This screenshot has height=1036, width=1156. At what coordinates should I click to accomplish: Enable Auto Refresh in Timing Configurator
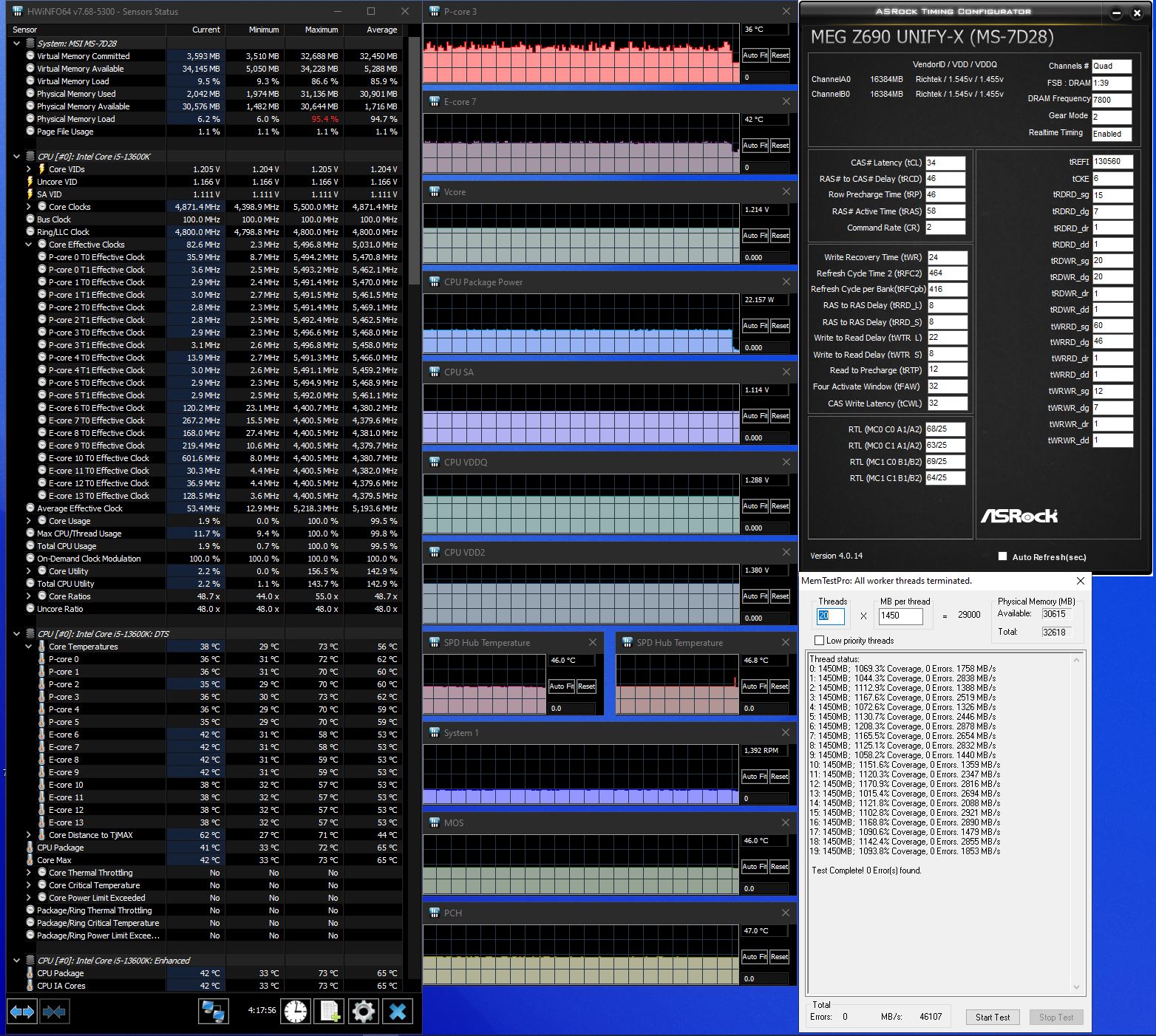[1002, 556]
